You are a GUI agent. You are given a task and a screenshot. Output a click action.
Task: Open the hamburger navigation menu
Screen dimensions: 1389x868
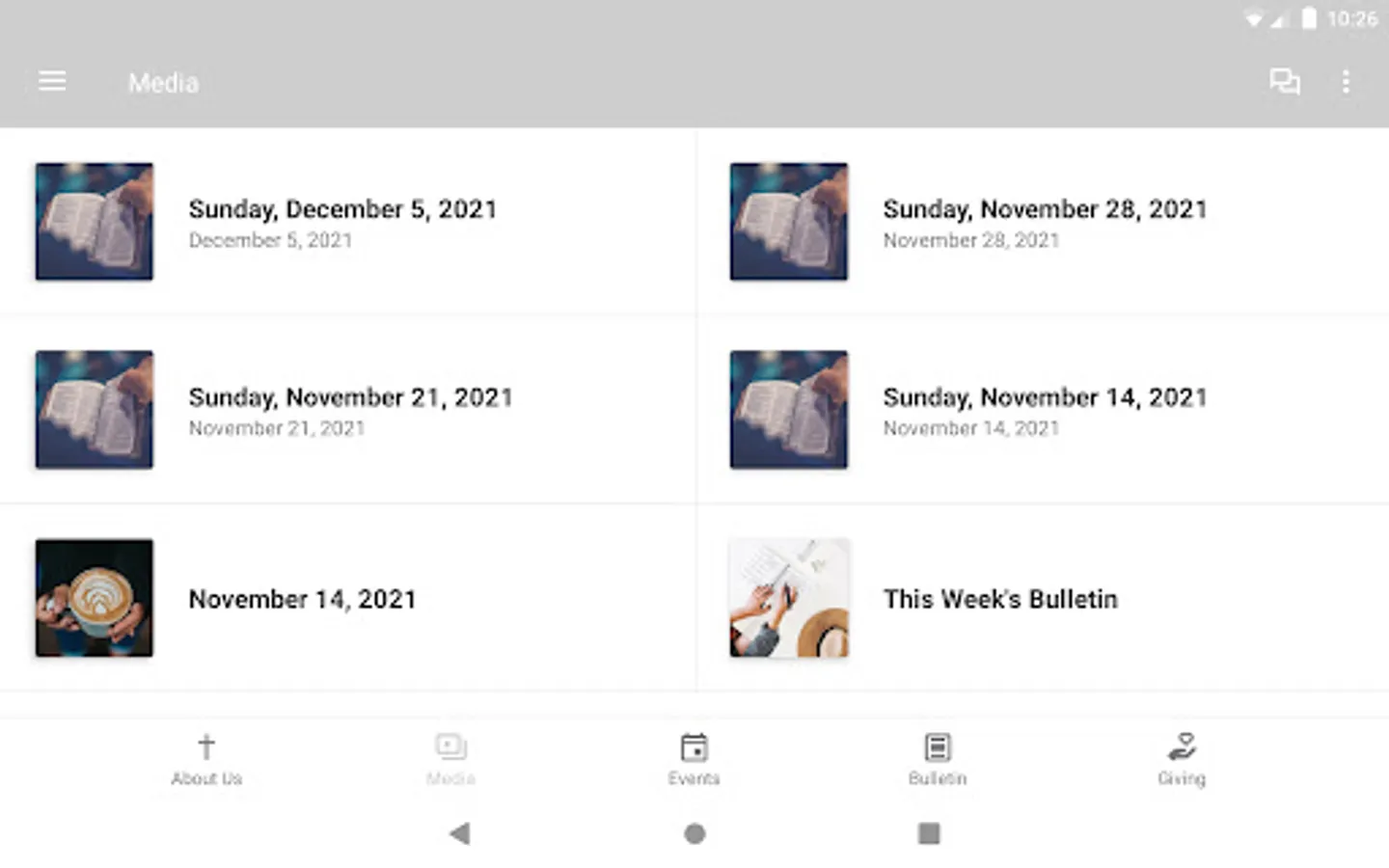[x=52, y=82]
